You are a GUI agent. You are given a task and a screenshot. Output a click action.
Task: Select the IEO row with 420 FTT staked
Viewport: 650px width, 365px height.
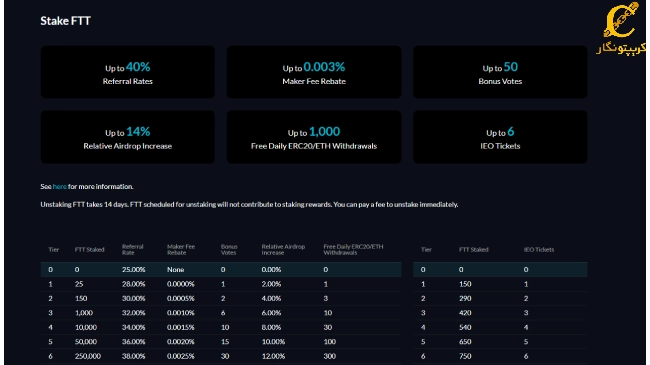[500, 313]
